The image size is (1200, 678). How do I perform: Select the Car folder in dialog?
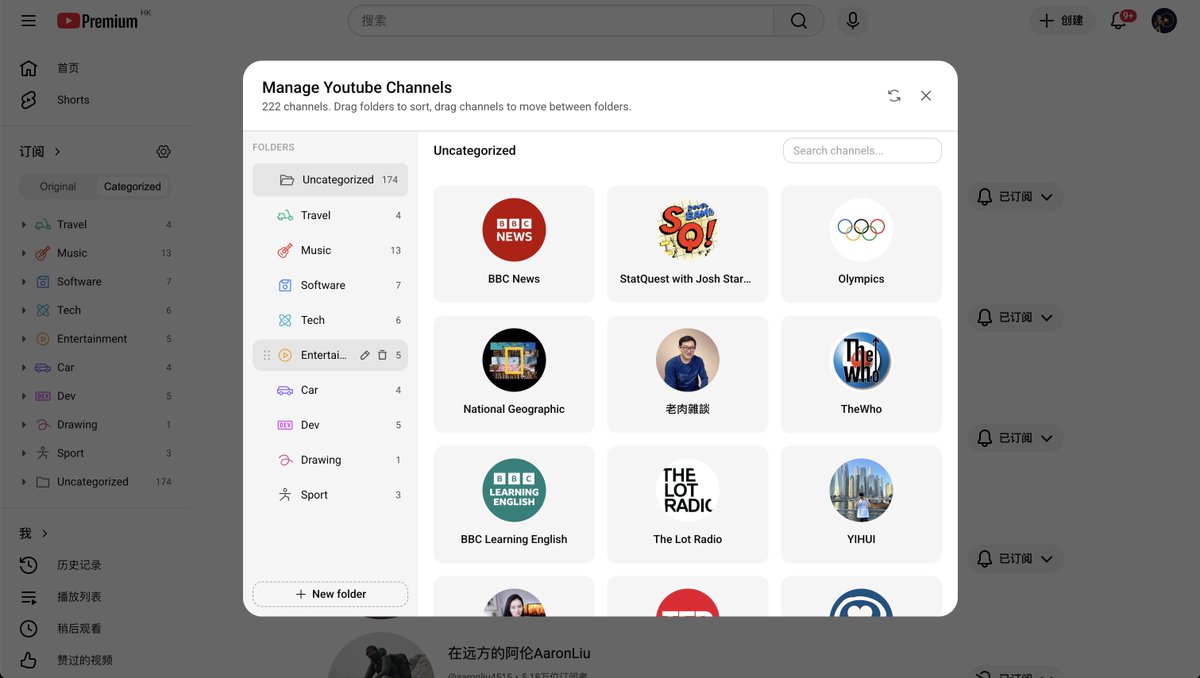(x=330, y=390)
